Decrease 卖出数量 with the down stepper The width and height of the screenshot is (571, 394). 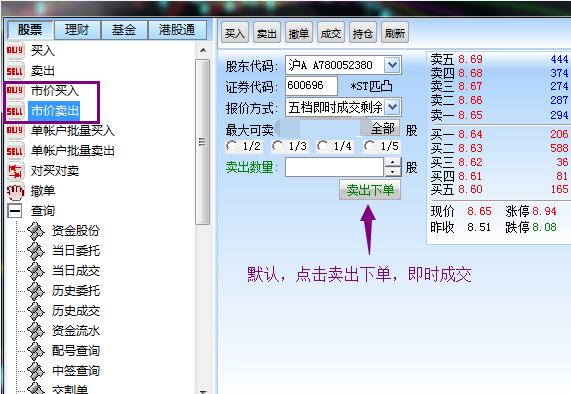pos(393,172)
